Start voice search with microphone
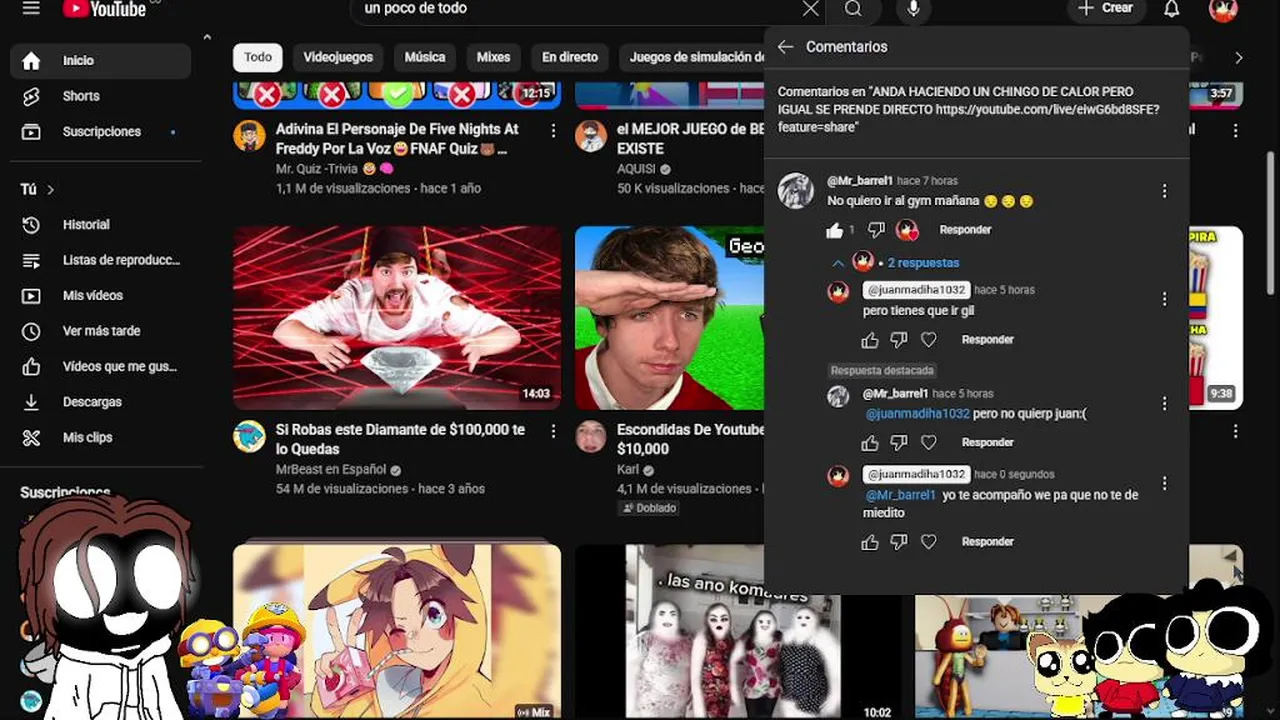The image size is (1280, 720). pos(913,9)
